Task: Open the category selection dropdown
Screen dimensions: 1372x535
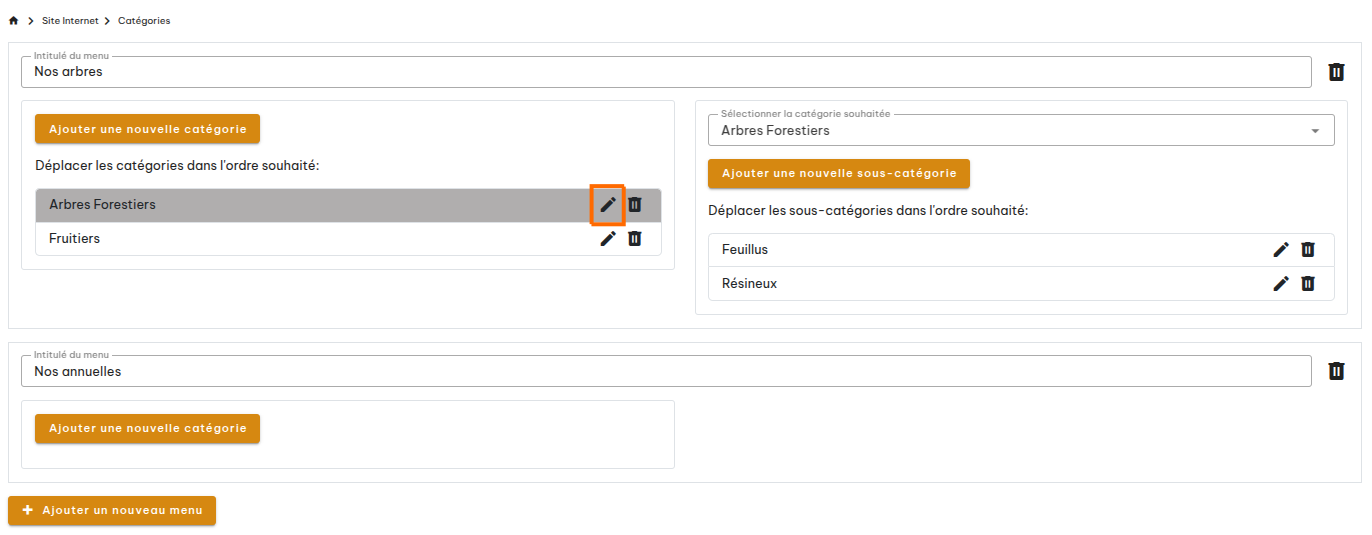Action: click(1020, 130)
